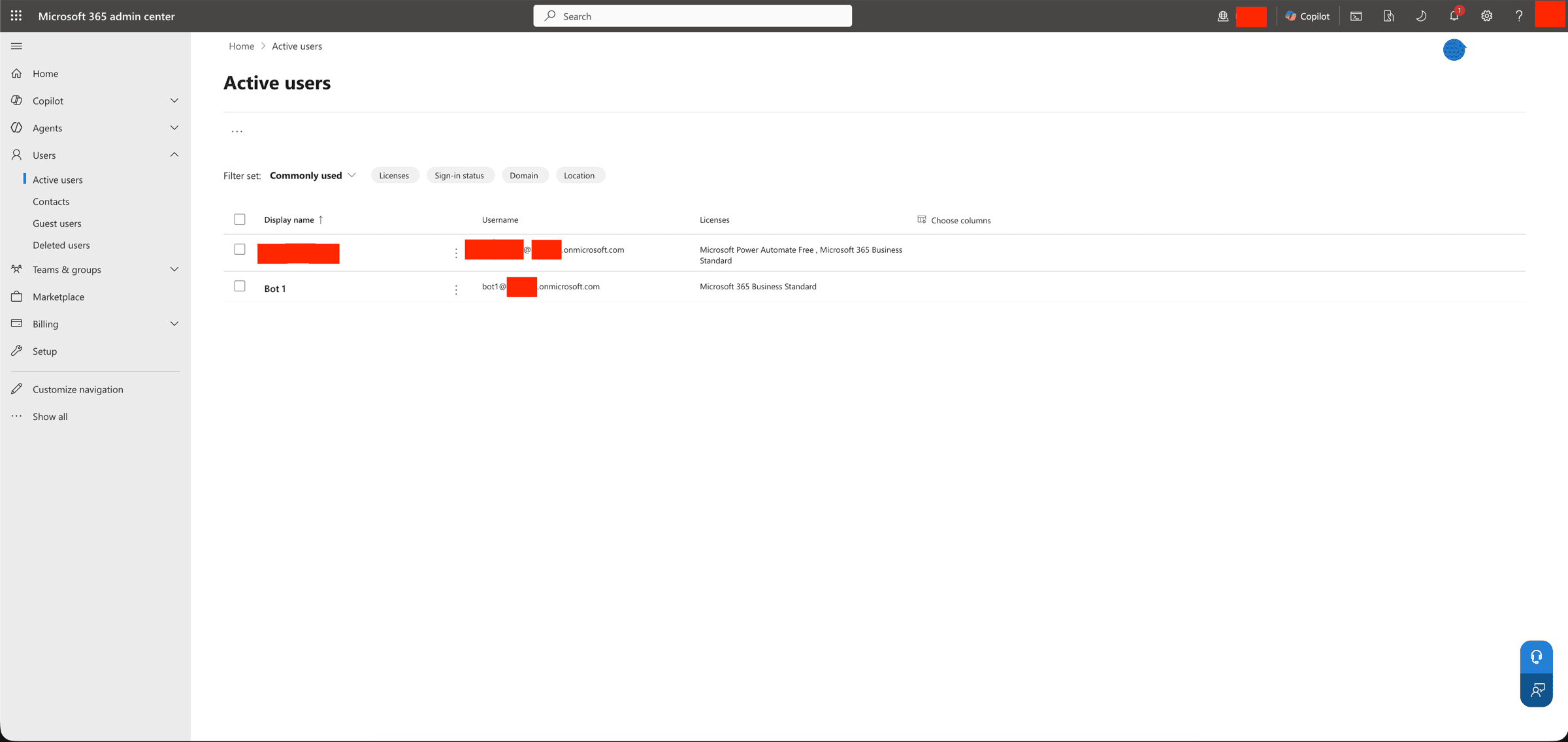Click the Users person icon in sidebar
Screen dimensions: 1568x742
pyautogui.click(x=17, y=155)
